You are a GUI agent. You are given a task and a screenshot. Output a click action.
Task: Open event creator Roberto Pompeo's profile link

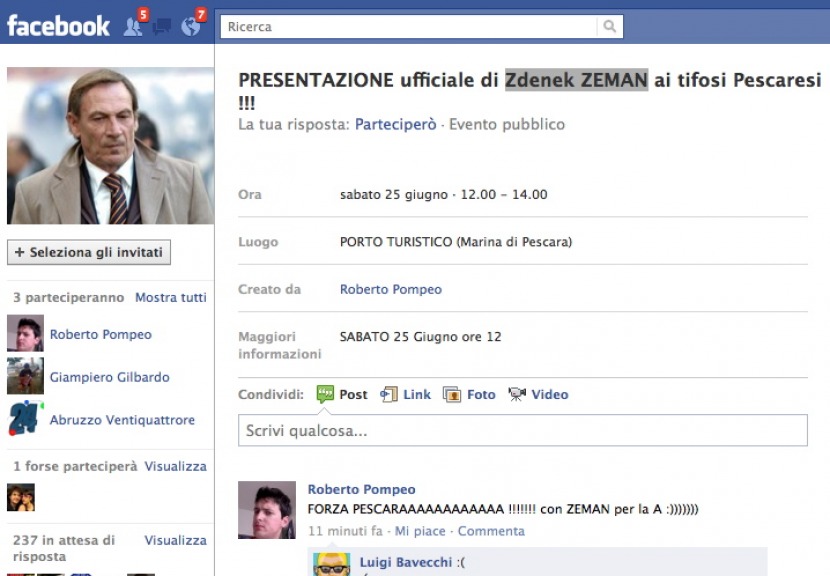(391, 289)
